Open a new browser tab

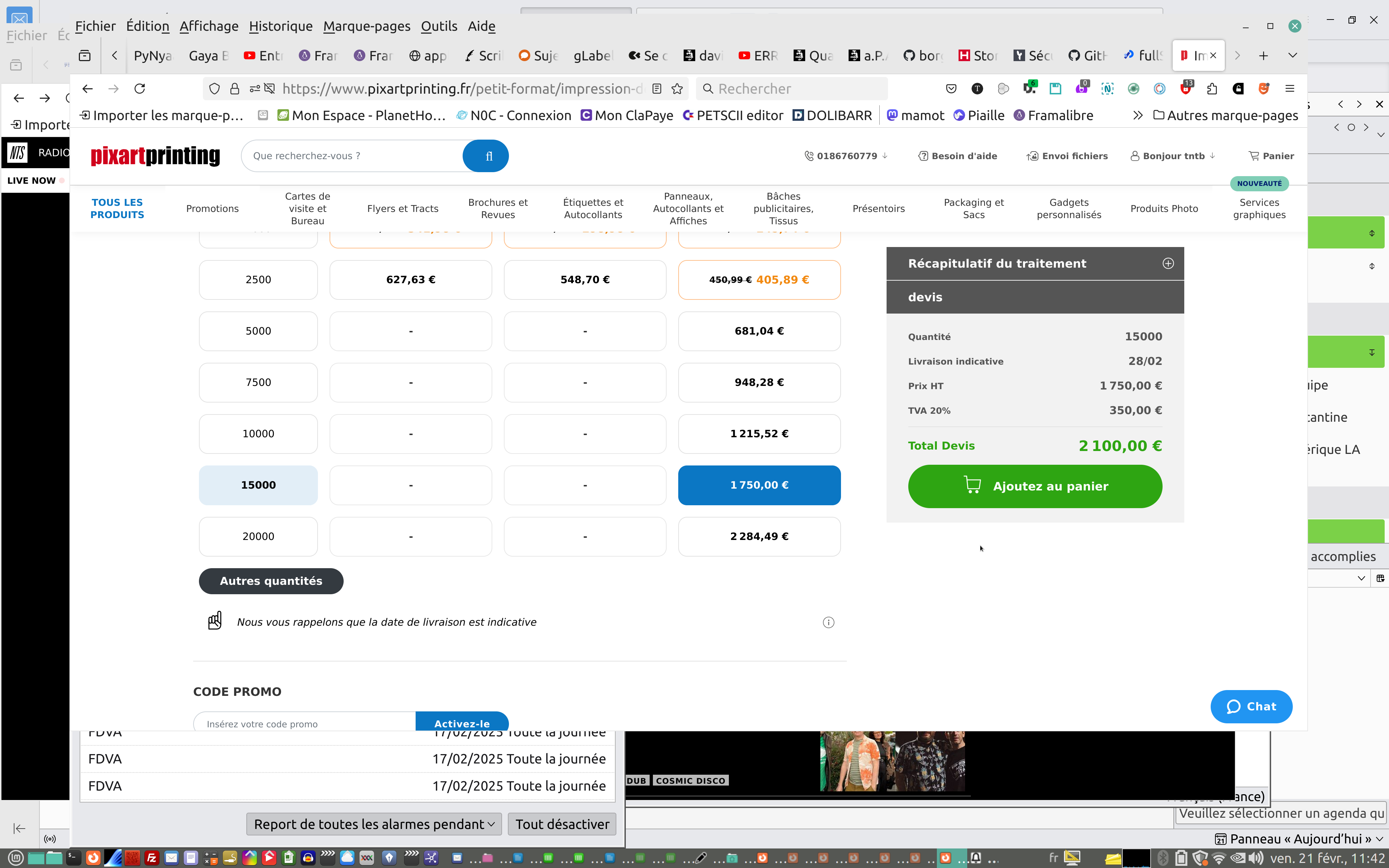1263,56
